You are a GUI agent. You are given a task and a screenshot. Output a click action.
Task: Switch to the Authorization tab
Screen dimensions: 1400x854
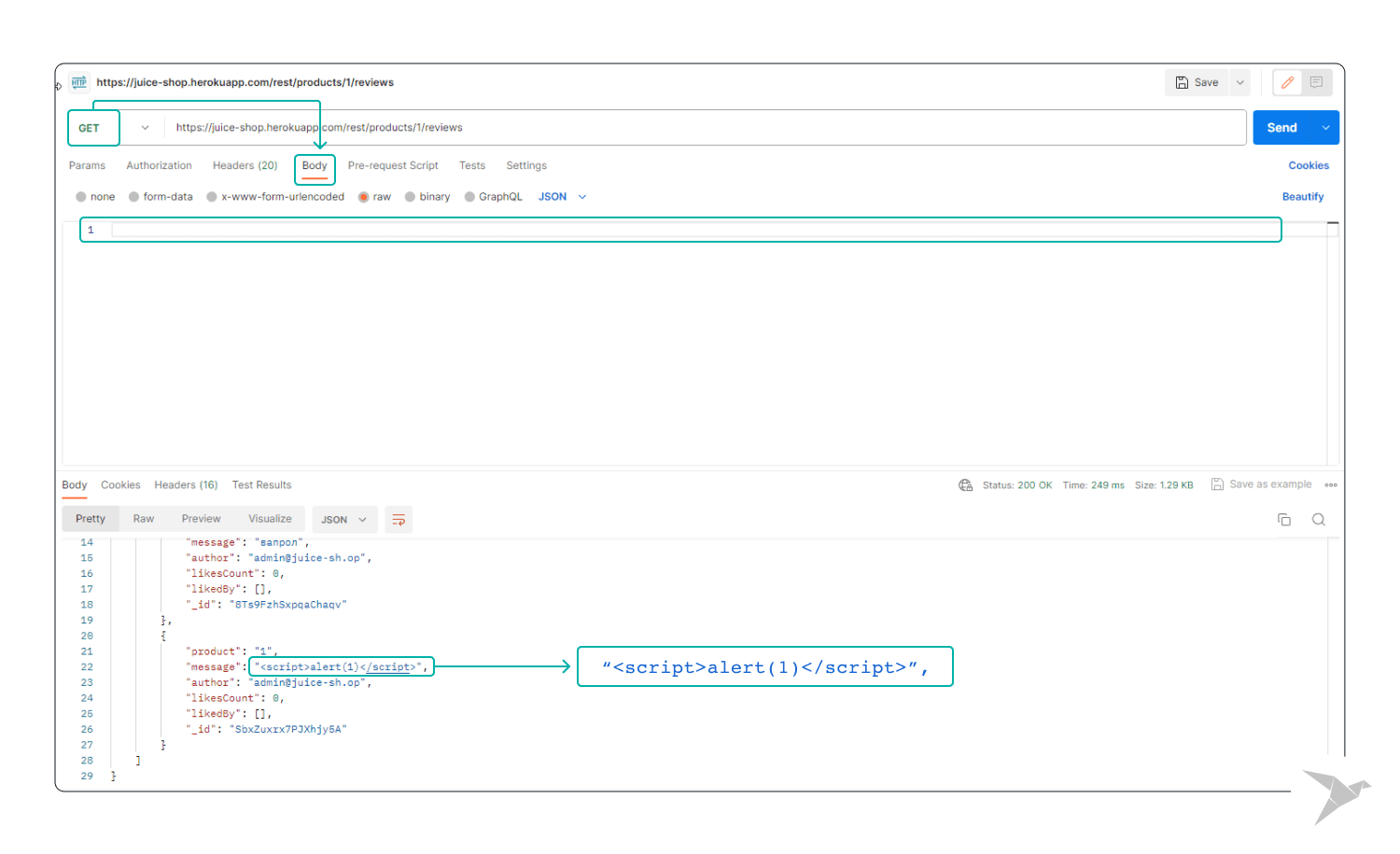click(x=159, y=166)
